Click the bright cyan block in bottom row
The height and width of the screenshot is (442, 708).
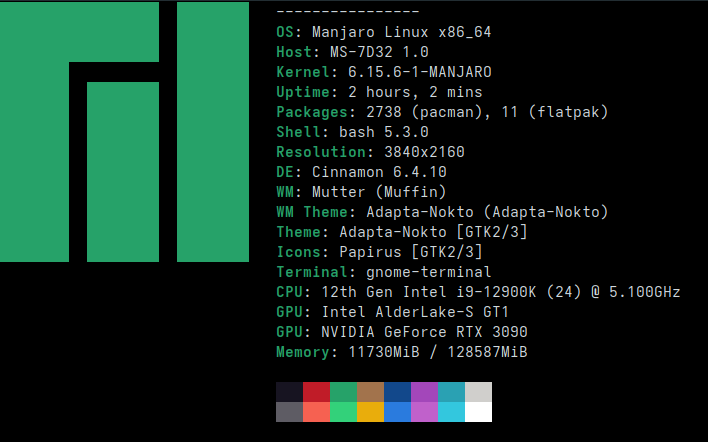click(x=452, y=412)
